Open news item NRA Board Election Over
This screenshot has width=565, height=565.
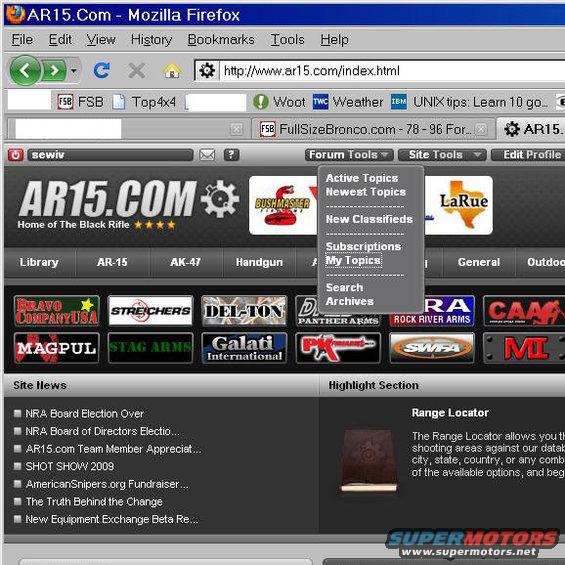coord(84,414)
